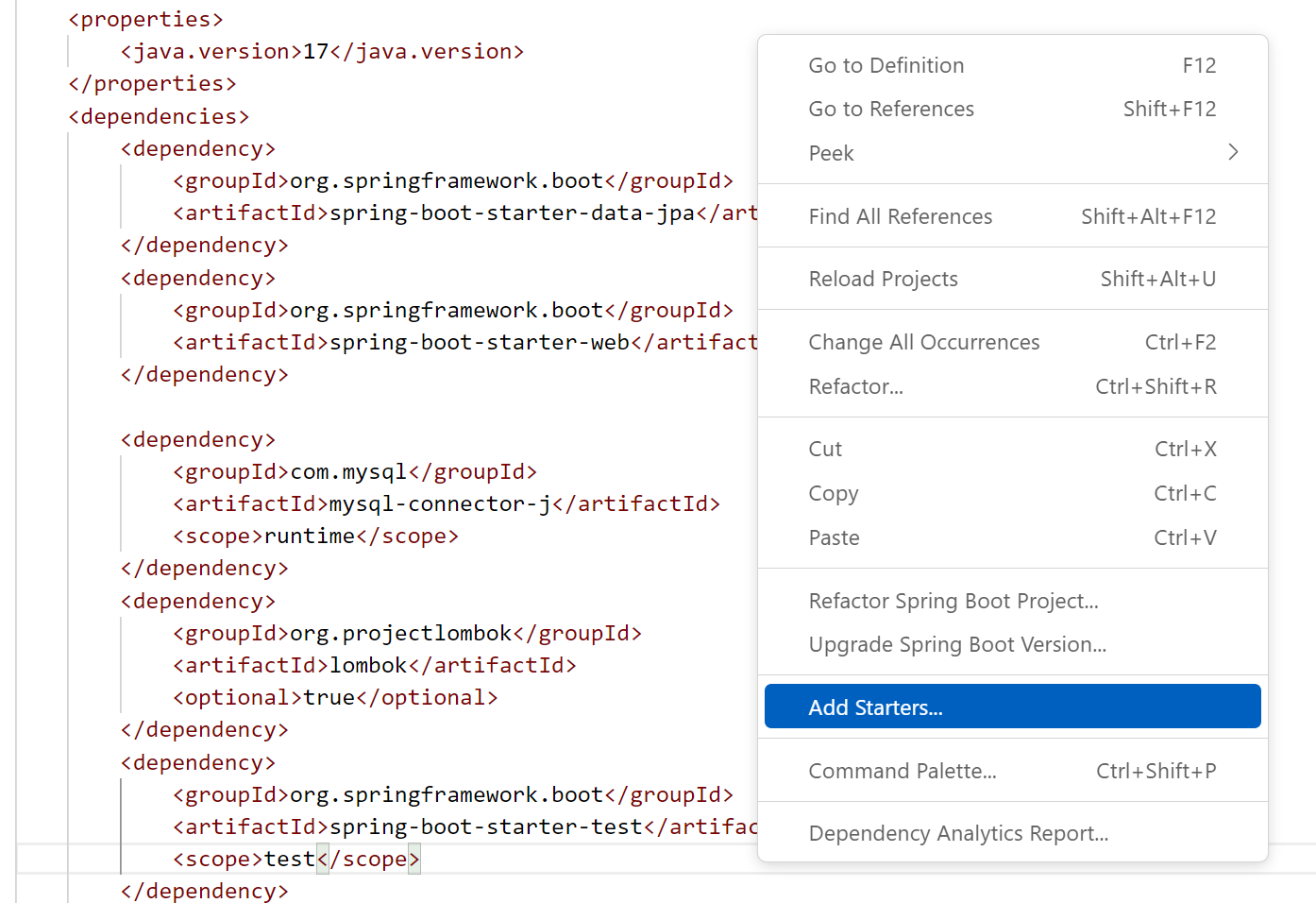Click Reload Projects in context menu
1316x903 pixels.
(x=883, y=279)
